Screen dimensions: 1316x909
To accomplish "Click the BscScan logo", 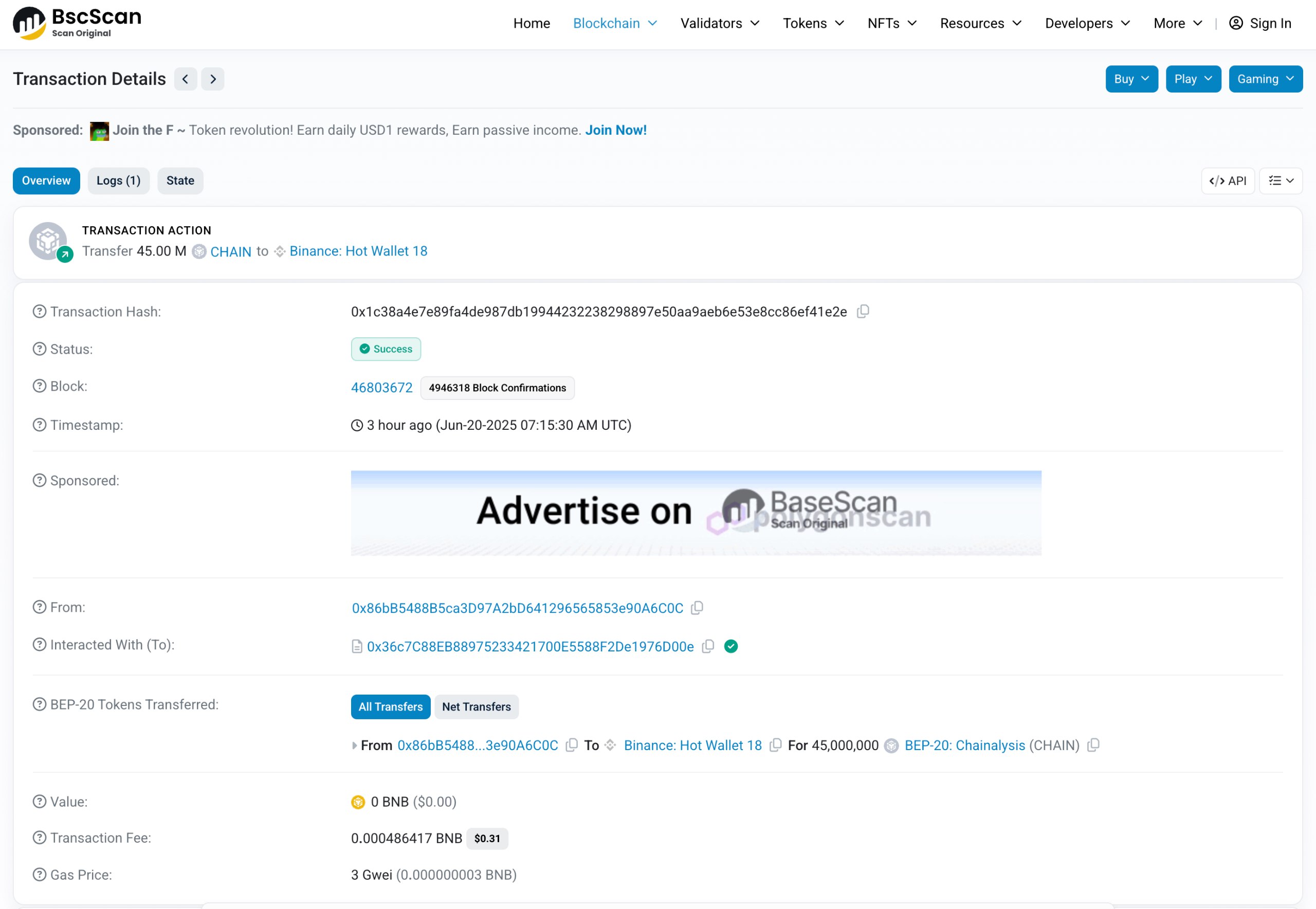I will 77,23.
